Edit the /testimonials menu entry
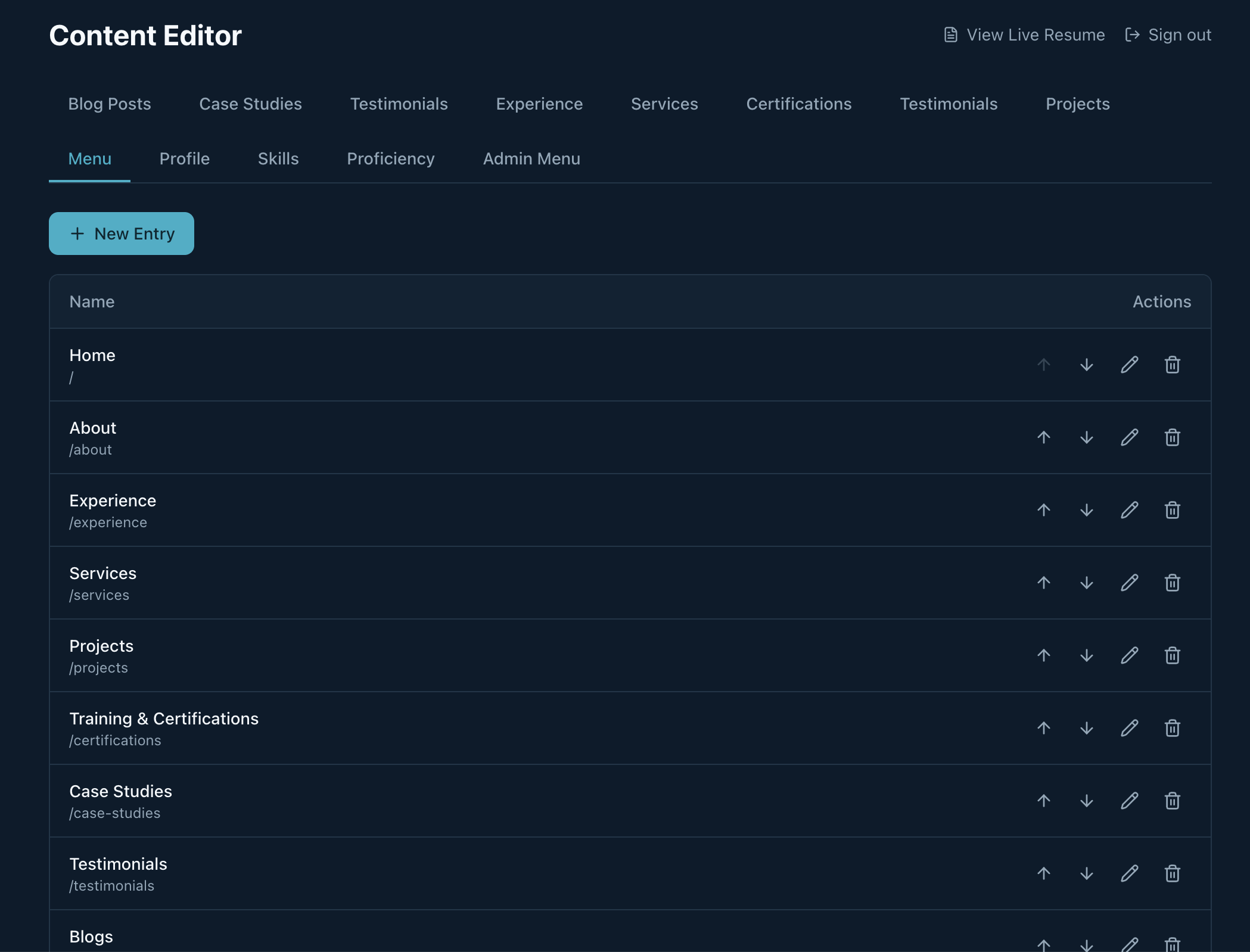The image size is (1250, 952). (x=1130, y=873)
